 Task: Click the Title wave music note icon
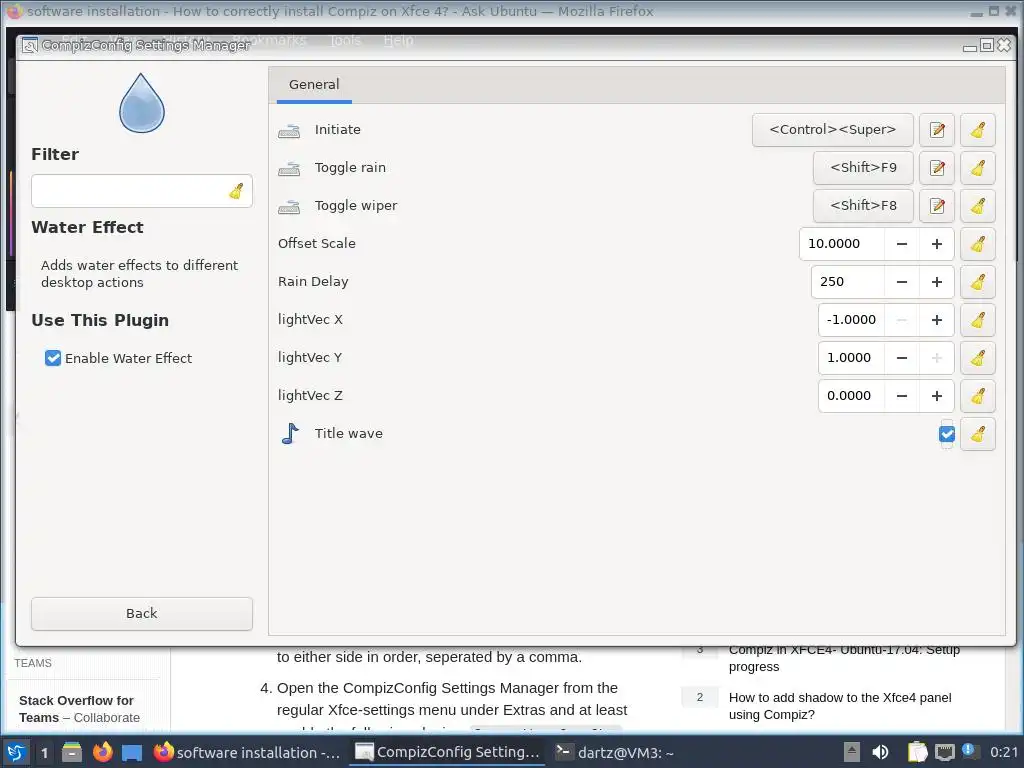tap(290, 433)
